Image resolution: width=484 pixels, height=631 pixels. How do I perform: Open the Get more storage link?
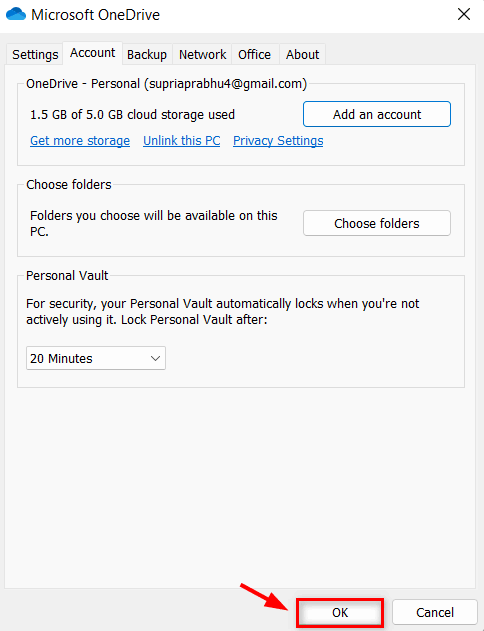point(80,140)
